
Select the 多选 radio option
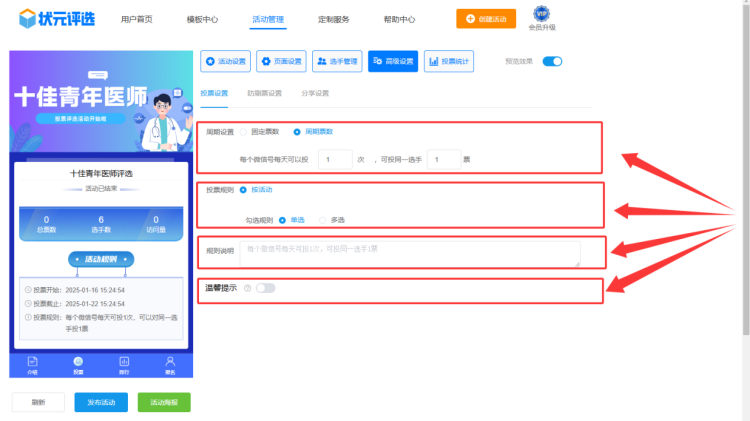tap(322, 219)
